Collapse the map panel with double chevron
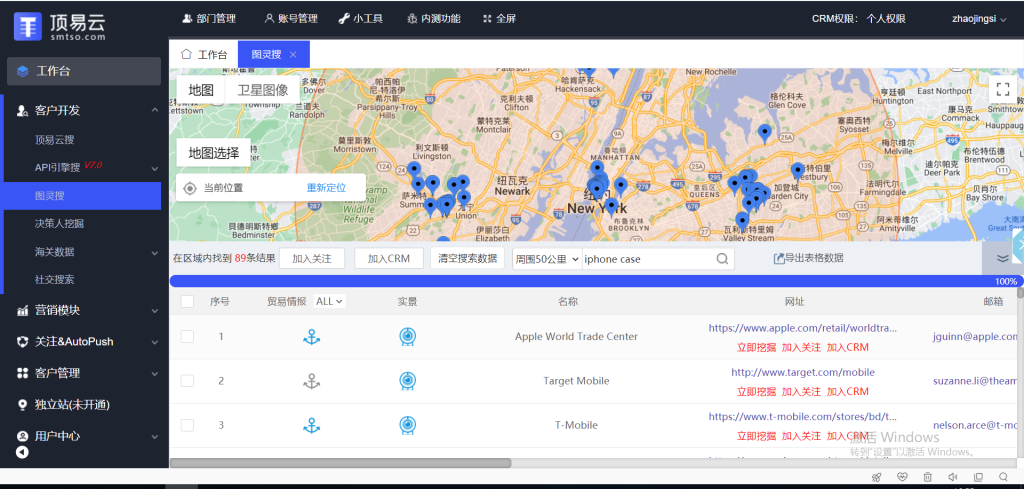 point(1002,258)
